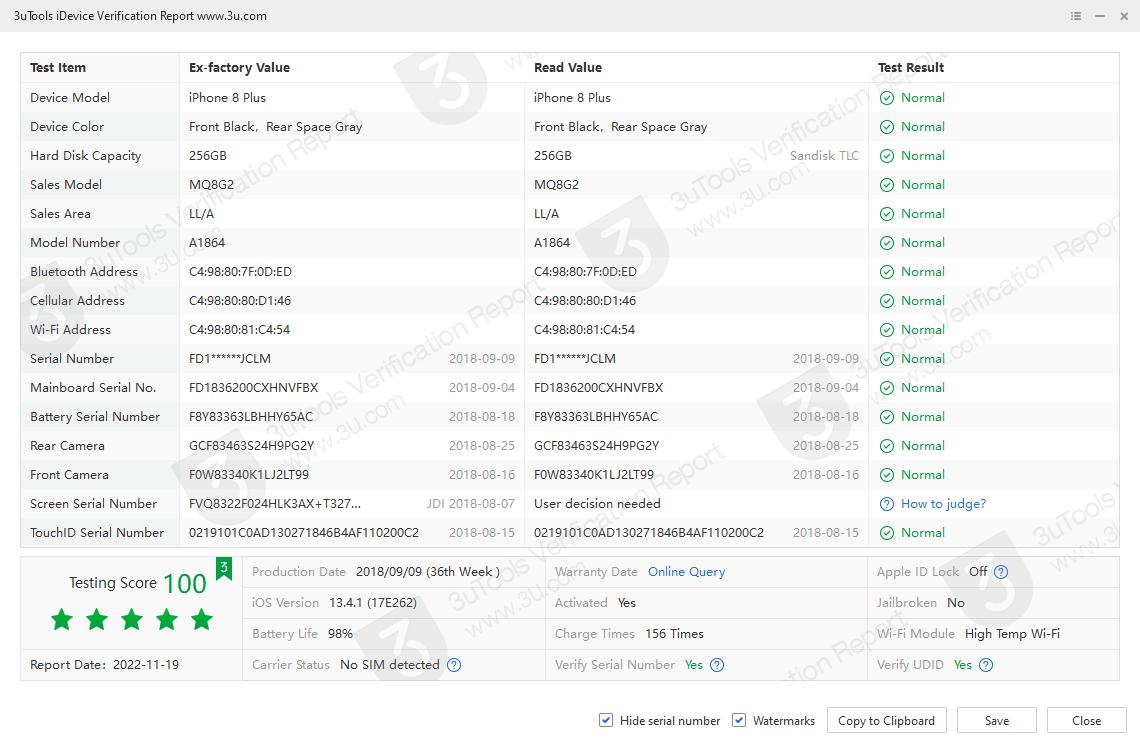Open the Online Query warranty link
Viewport: 1140px width, 749px height.
click(x=686, y=572)
